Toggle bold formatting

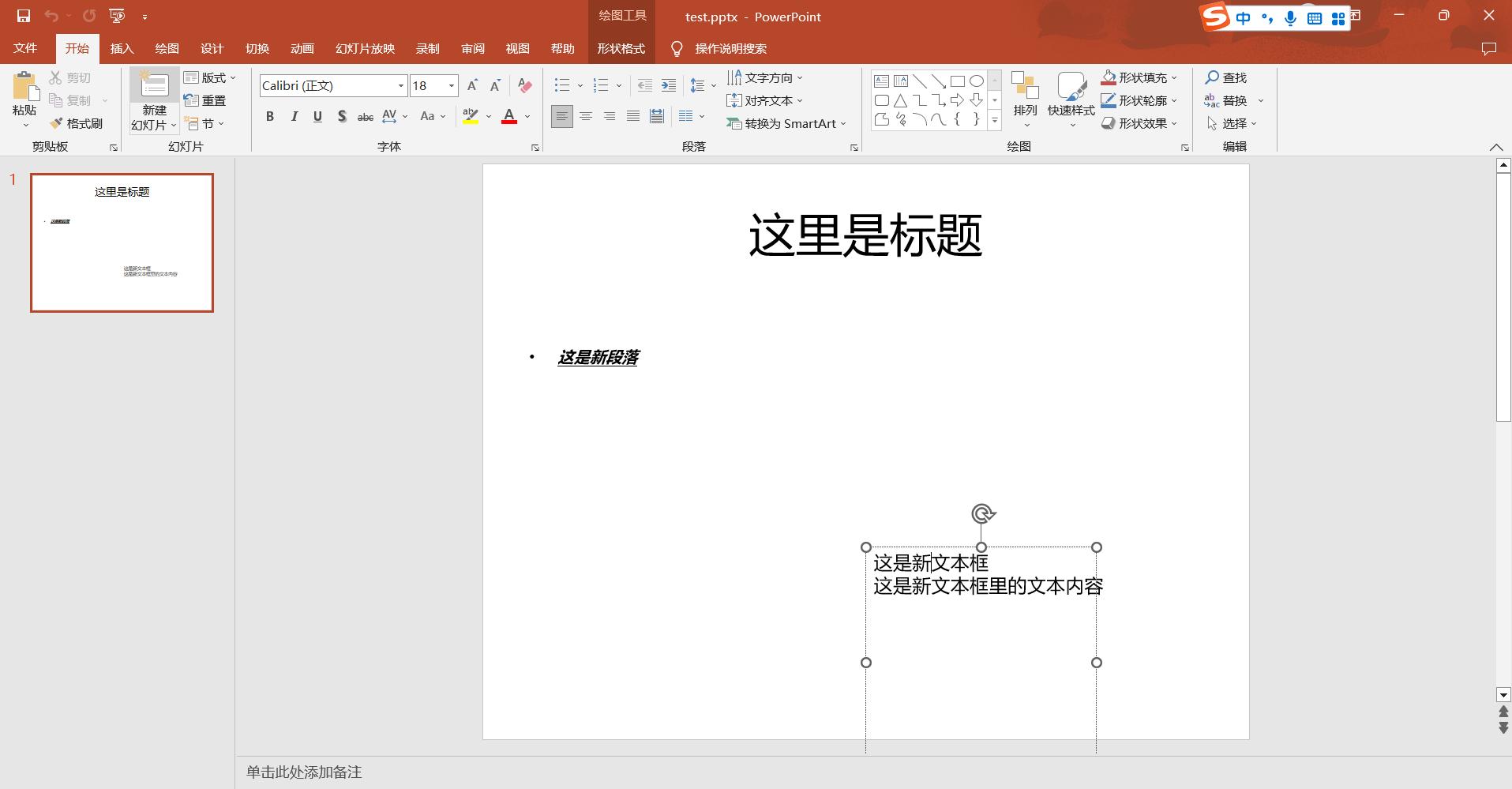point(269,116)
